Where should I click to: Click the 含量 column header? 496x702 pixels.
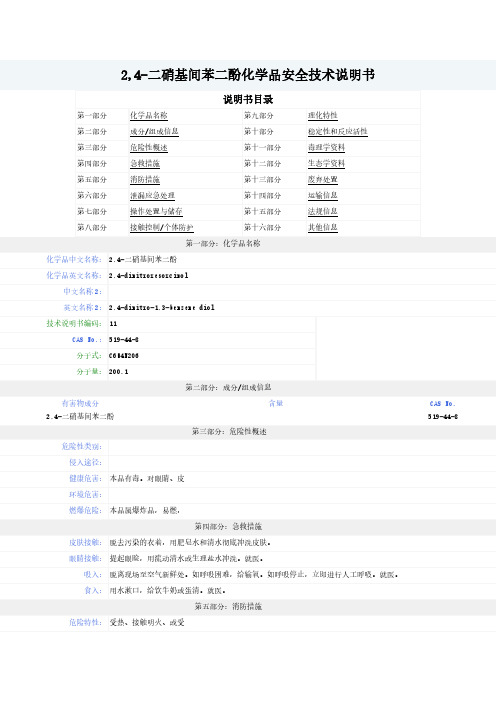276,403
